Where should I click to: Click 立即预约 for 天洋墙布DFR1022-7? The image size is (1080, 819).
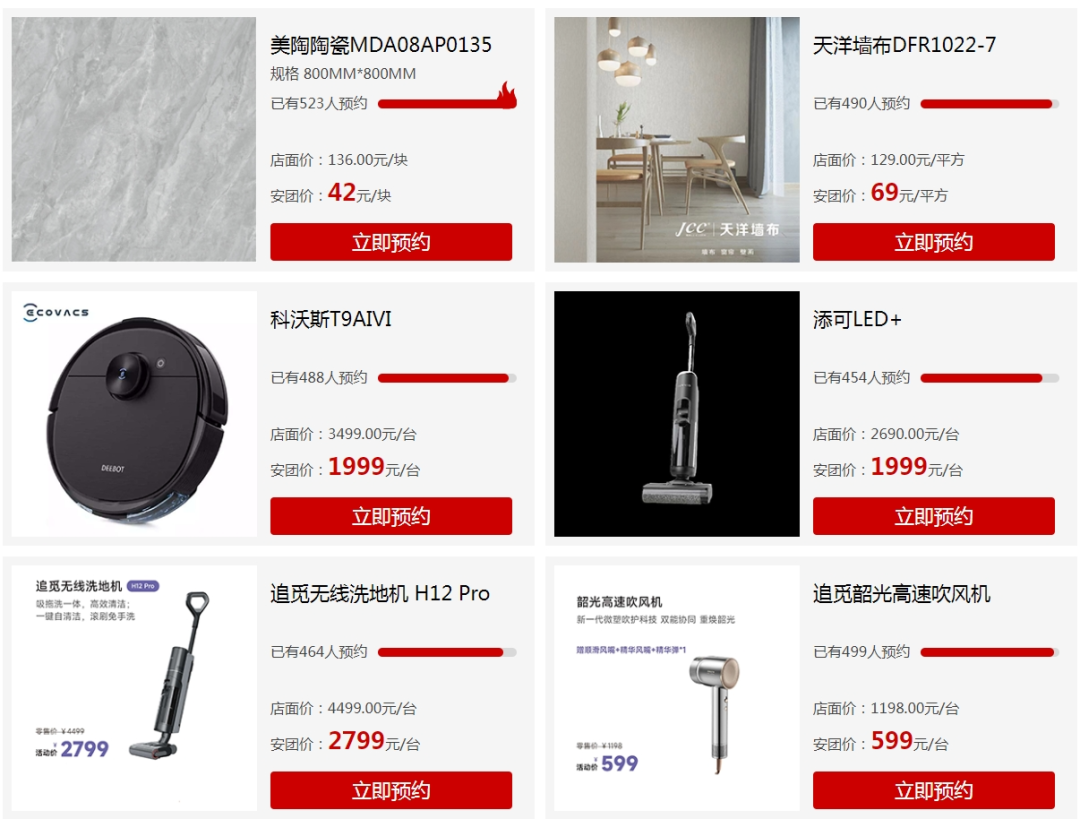click(x=933, y=242)
